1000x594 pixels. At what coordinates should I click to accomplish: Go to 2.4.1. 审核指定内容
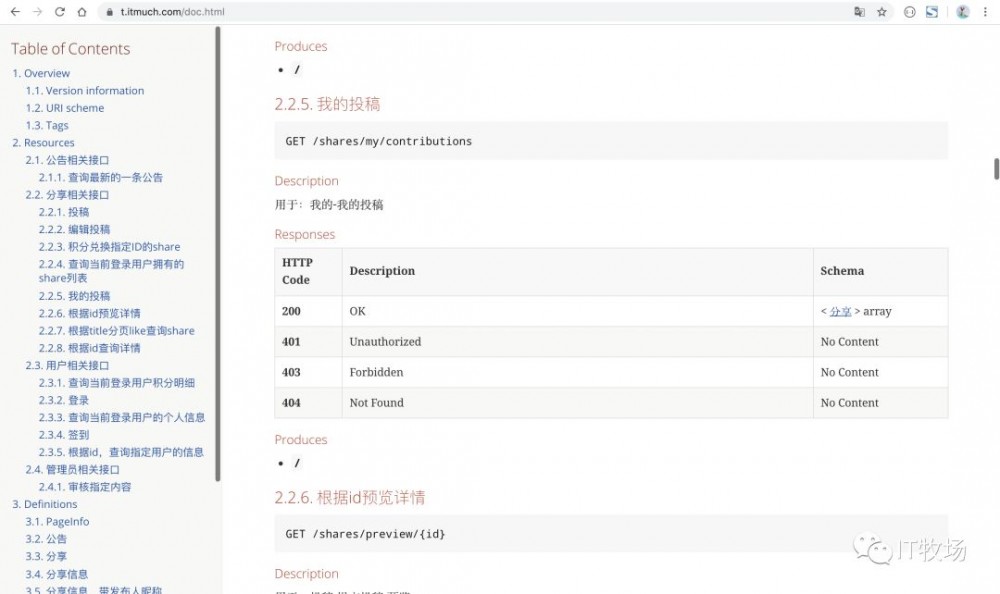point(85,487)
